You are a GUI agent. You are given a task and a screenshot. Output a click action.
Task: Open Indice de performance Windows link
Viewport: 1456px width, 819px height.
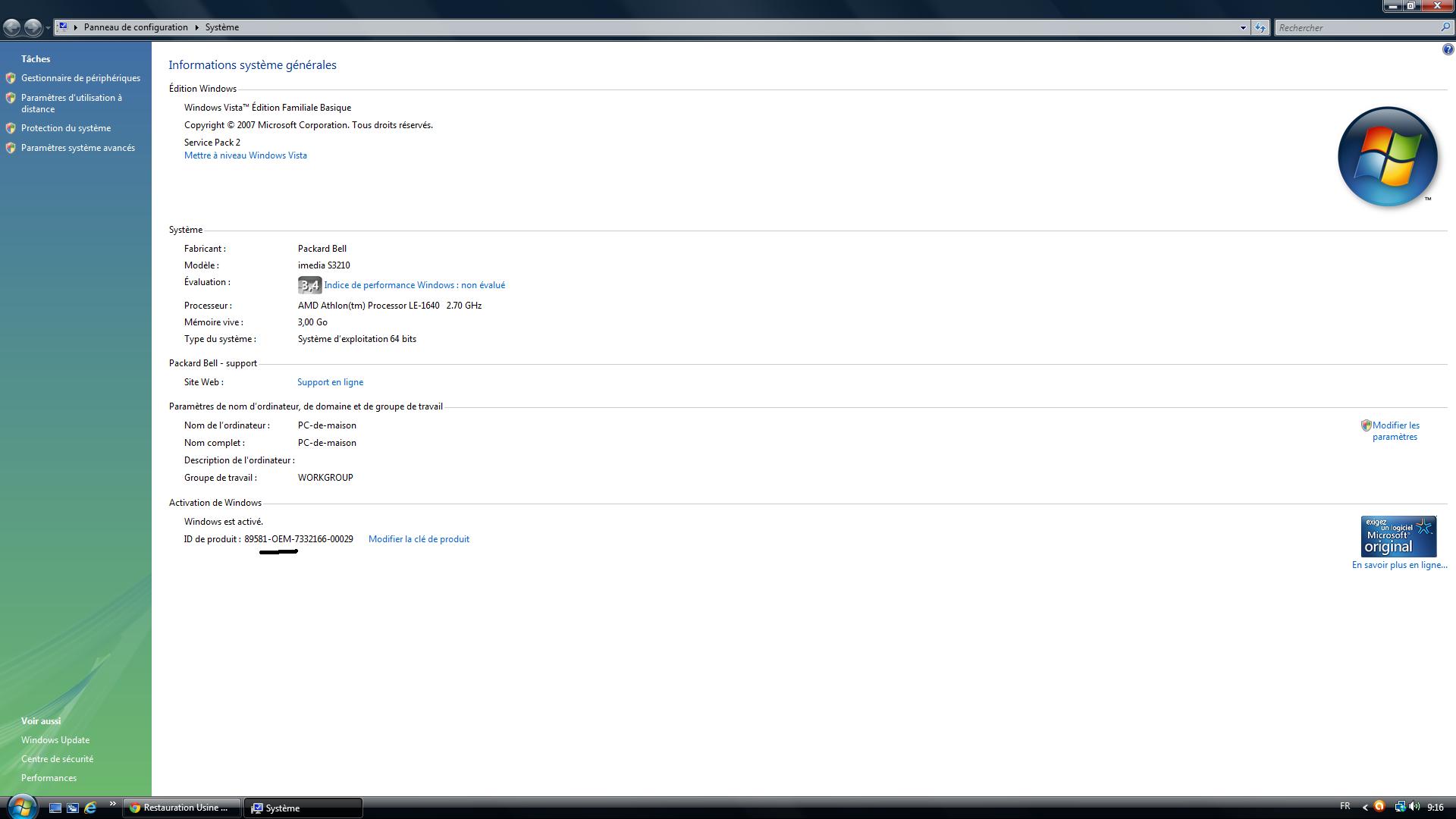pyautogui.click(x=414, y=285)
